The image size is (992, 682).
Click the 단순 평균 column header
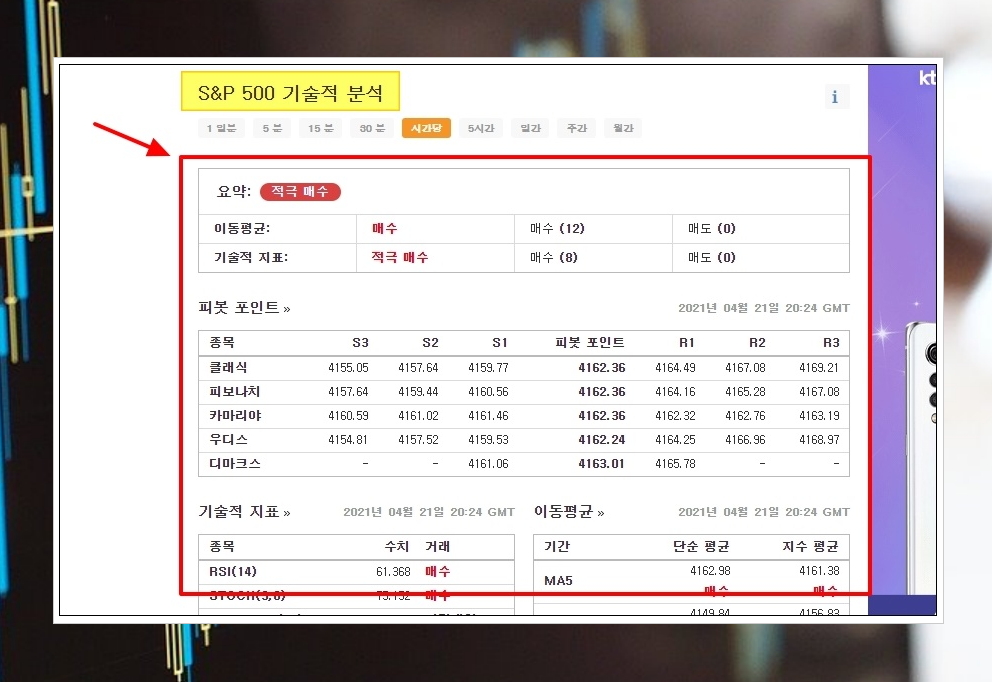tap(701, 547)
